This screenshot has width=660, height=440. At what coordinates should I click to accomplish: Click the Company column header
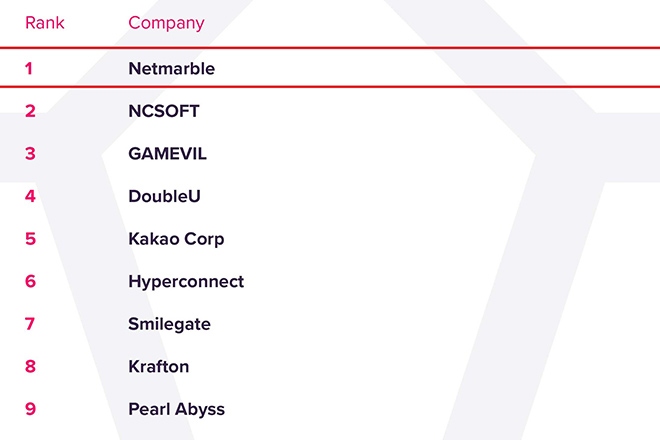click(x=166, y=23)
